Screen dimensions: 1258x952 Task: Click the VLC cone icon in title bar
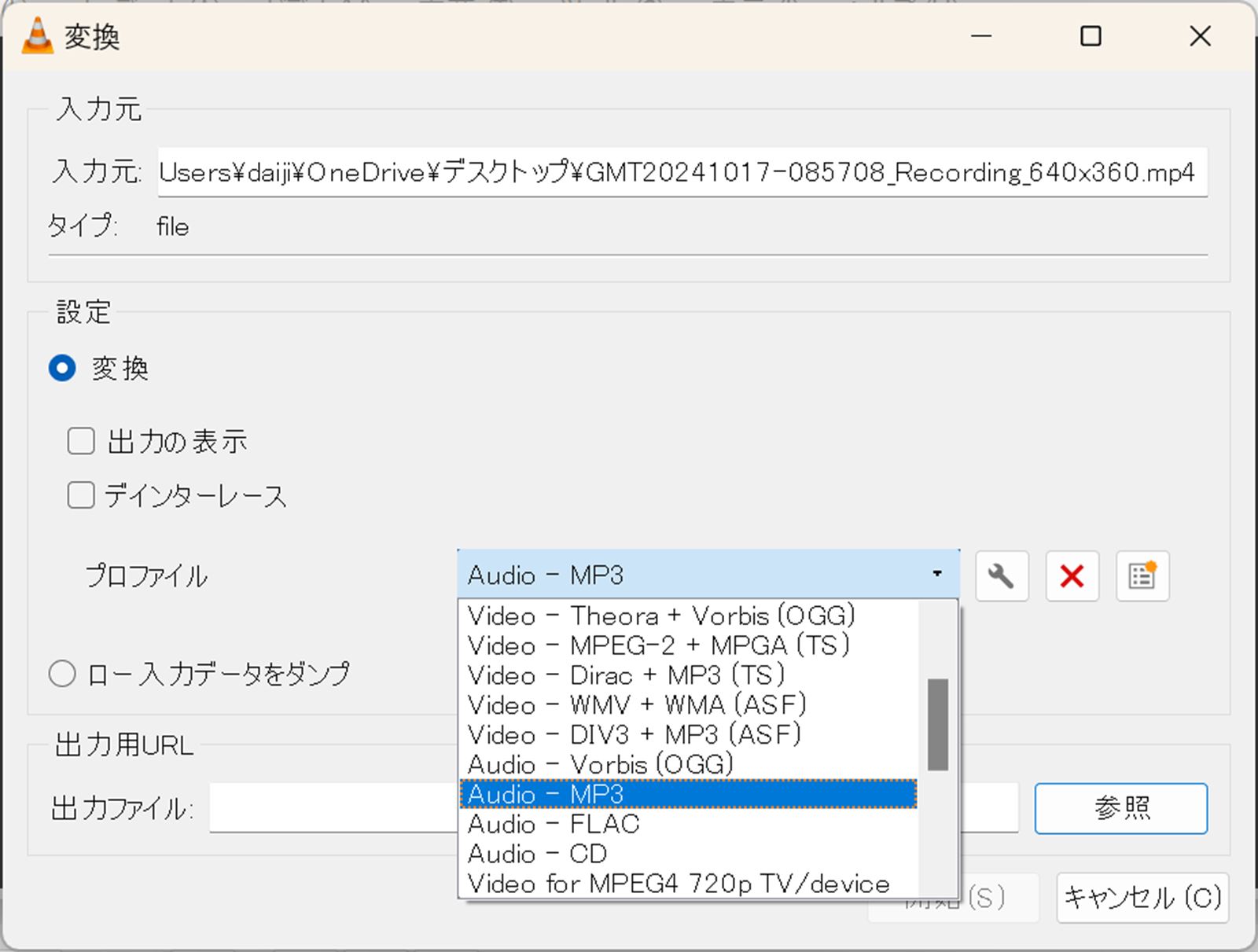(37, 35)
